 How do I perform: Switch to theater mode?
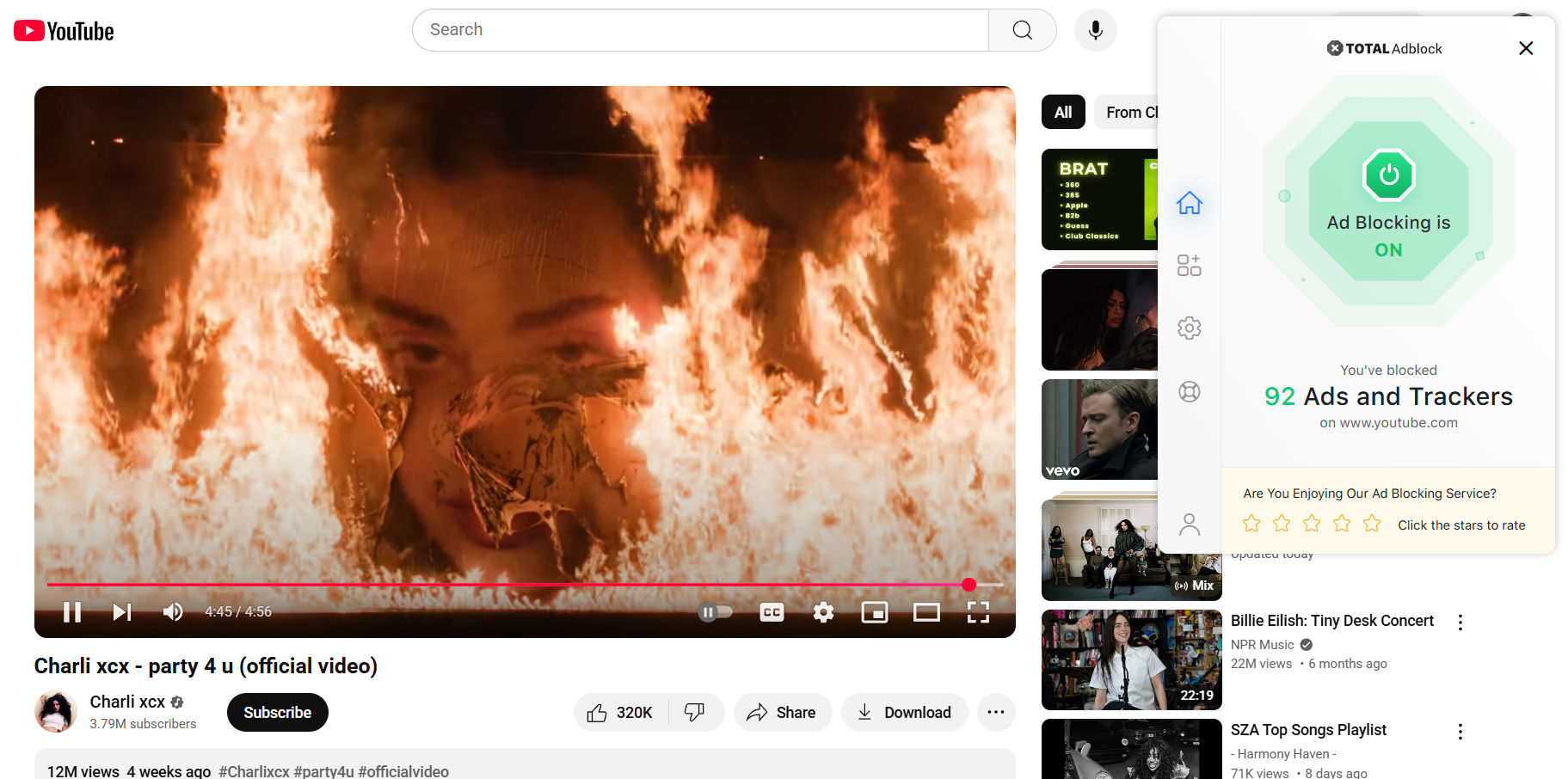[926, 611]
